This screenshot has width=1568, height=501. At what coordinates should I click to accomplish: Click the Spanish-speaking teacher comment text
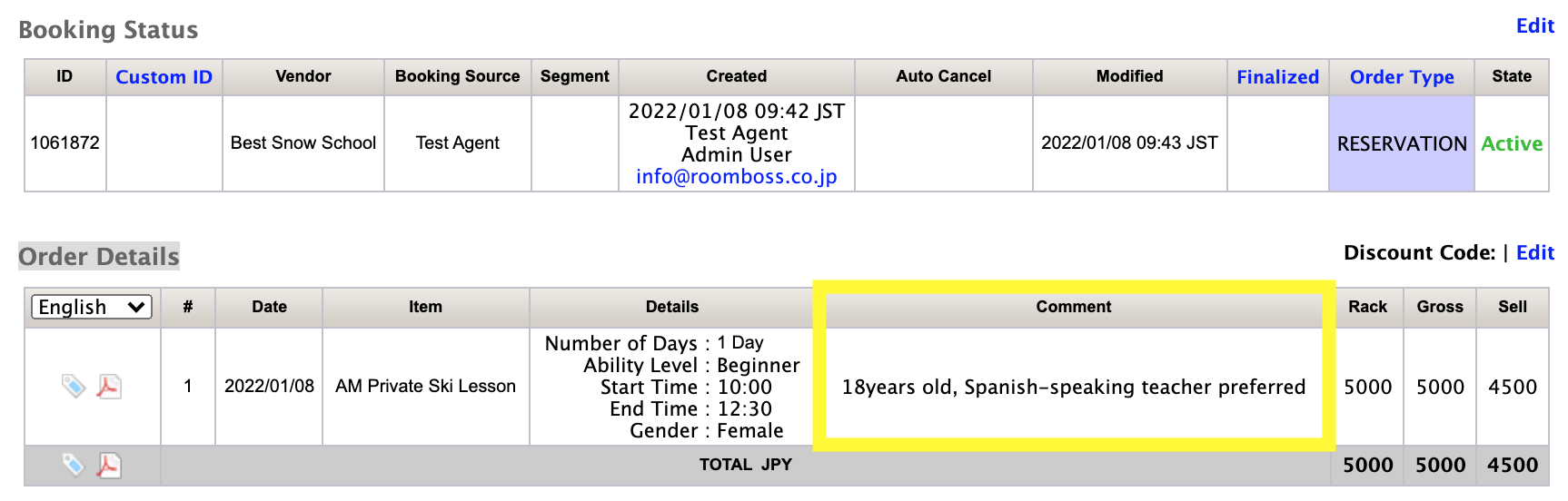pyautogui.click(x=1073, y=388)
